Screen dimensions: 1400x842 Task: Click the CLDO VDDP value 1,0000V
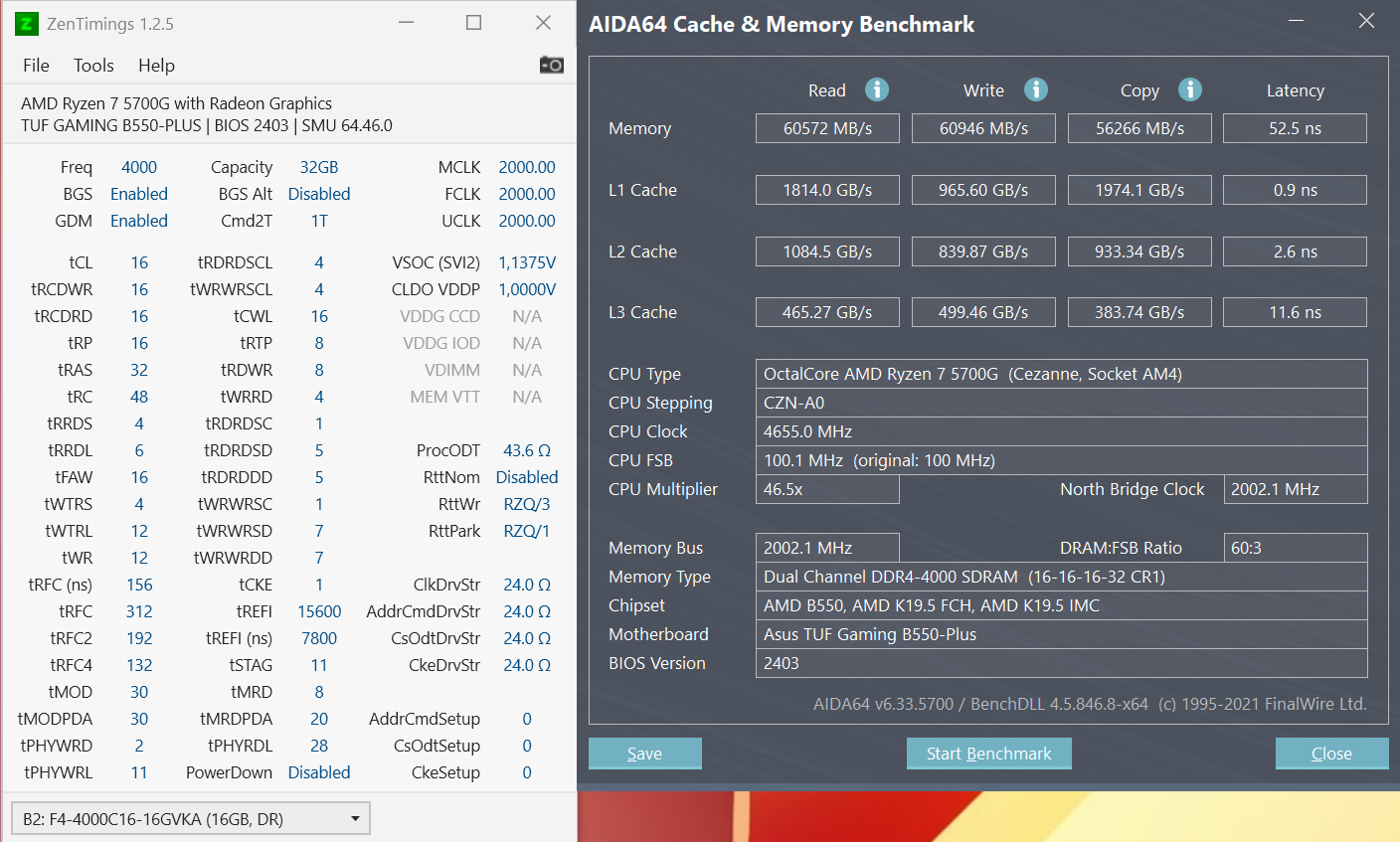pyautogui.click(x=527, y=289)
